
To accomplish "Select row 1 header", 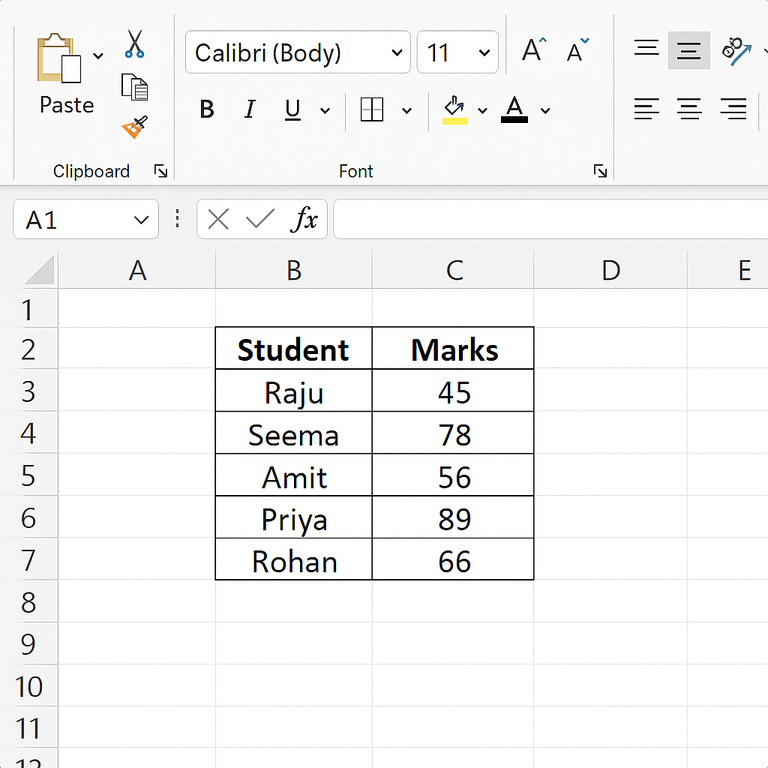I will tap(28, 309).
